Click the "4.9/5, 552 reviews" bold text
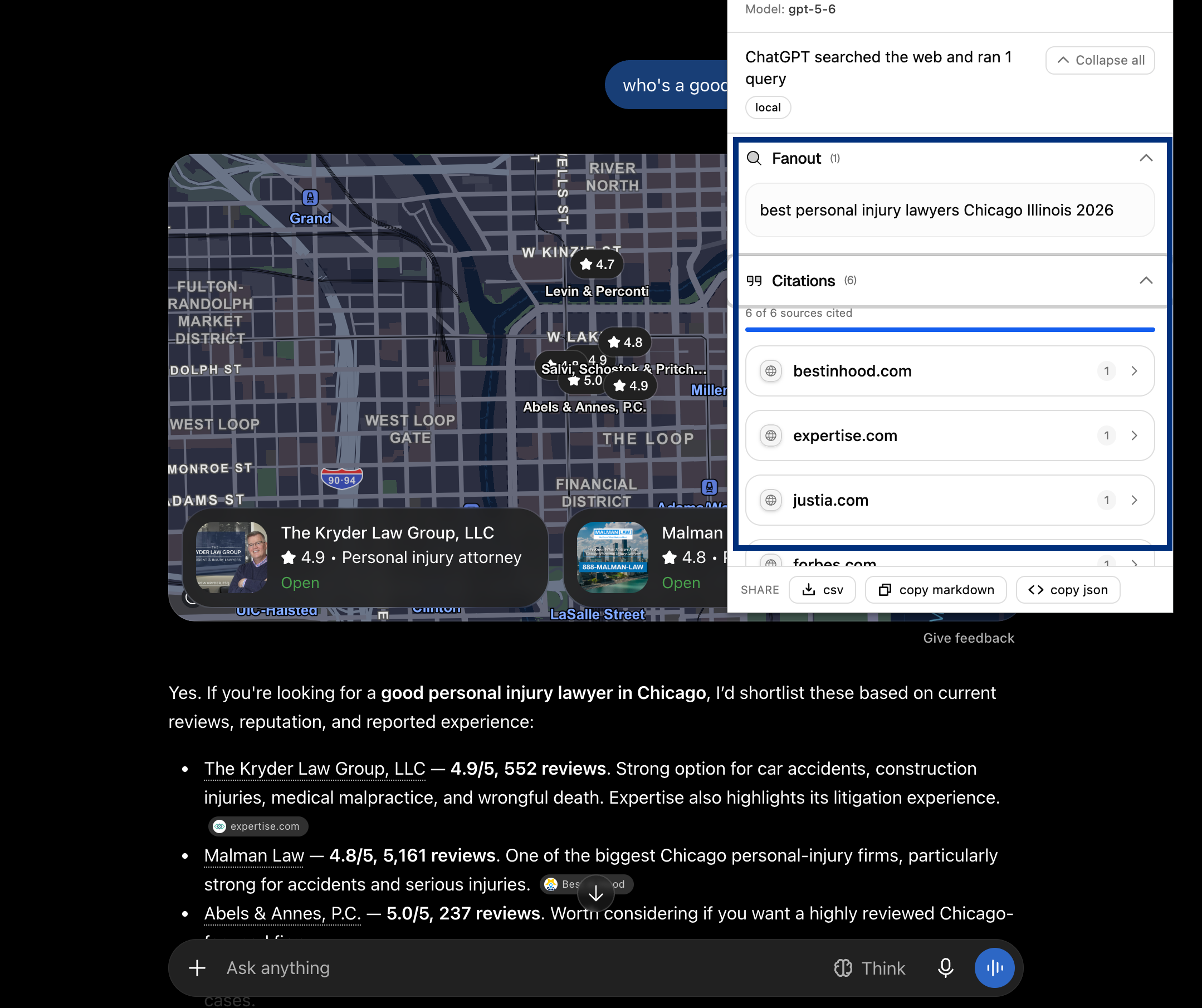Viewport: 1202px width, 1008px height. [x=528, y=768]
